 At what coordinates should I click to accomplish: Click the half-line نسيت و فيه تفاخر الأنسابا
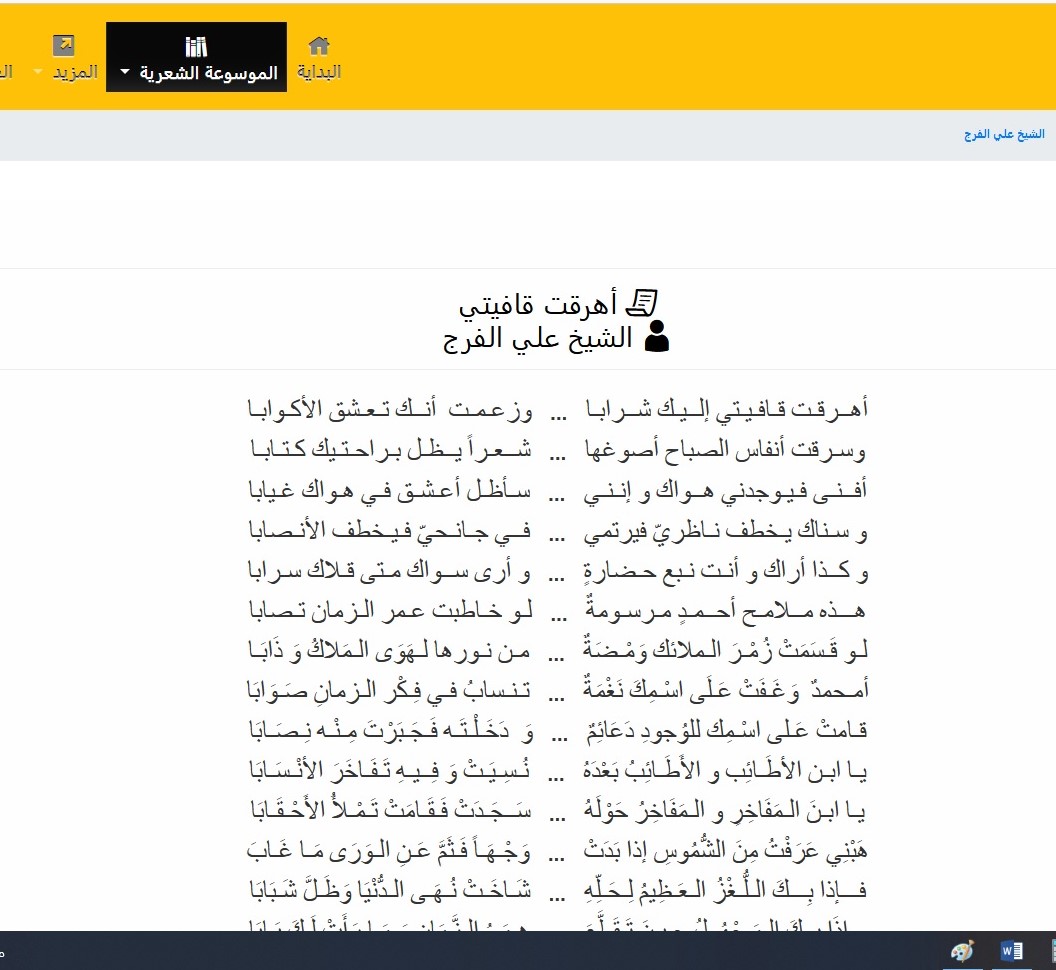tap(390, 769)
